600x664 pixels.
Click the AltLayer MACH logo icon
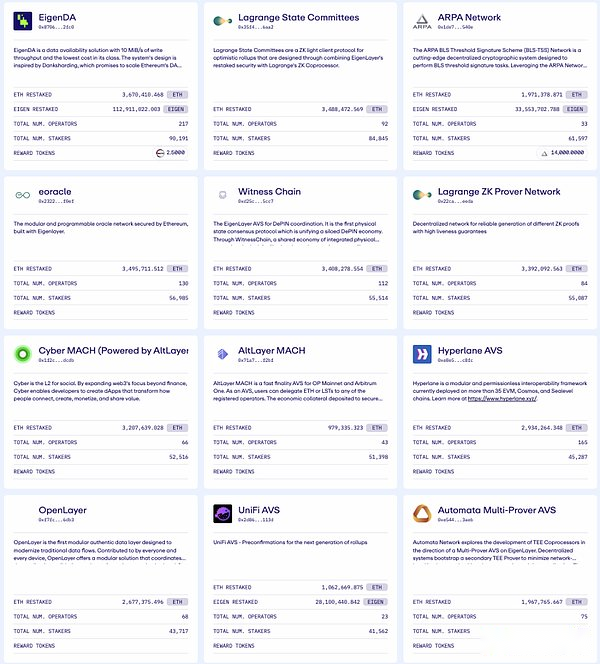point(222,354)
